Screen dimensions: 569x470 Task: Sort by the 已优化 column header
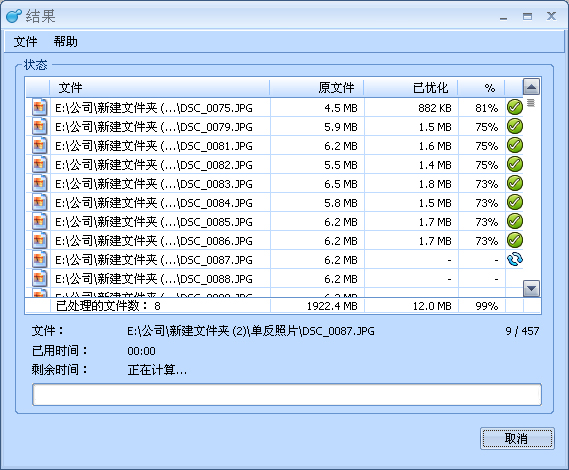pyautogui.click(x=411, y=88)
